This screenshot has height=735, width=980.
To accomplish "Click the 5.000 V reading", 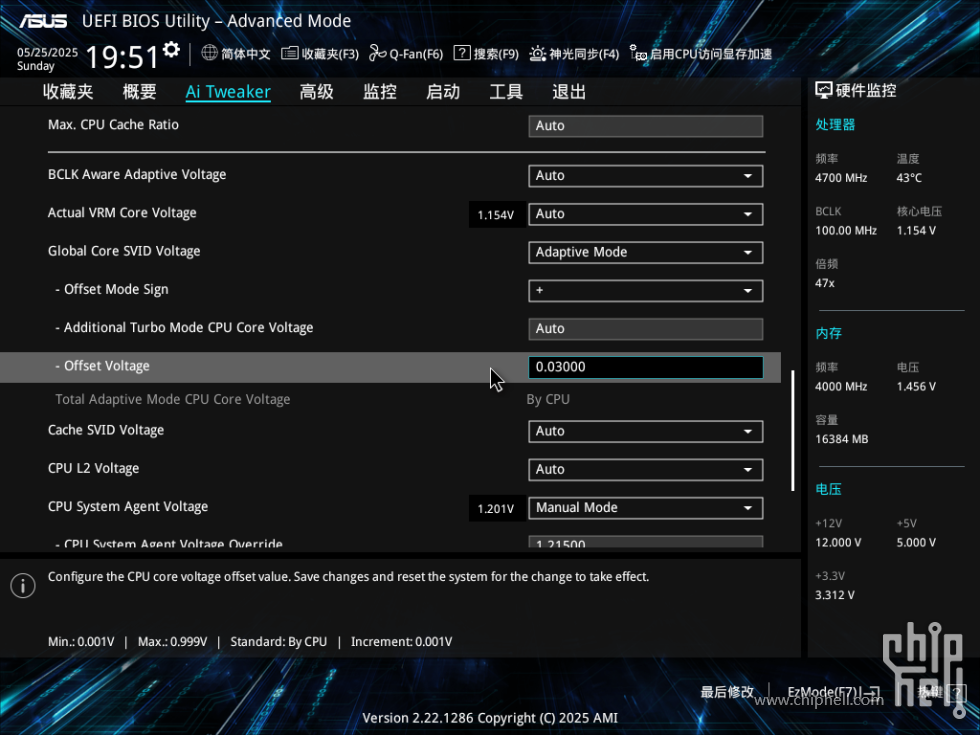I will pos(916,542).
